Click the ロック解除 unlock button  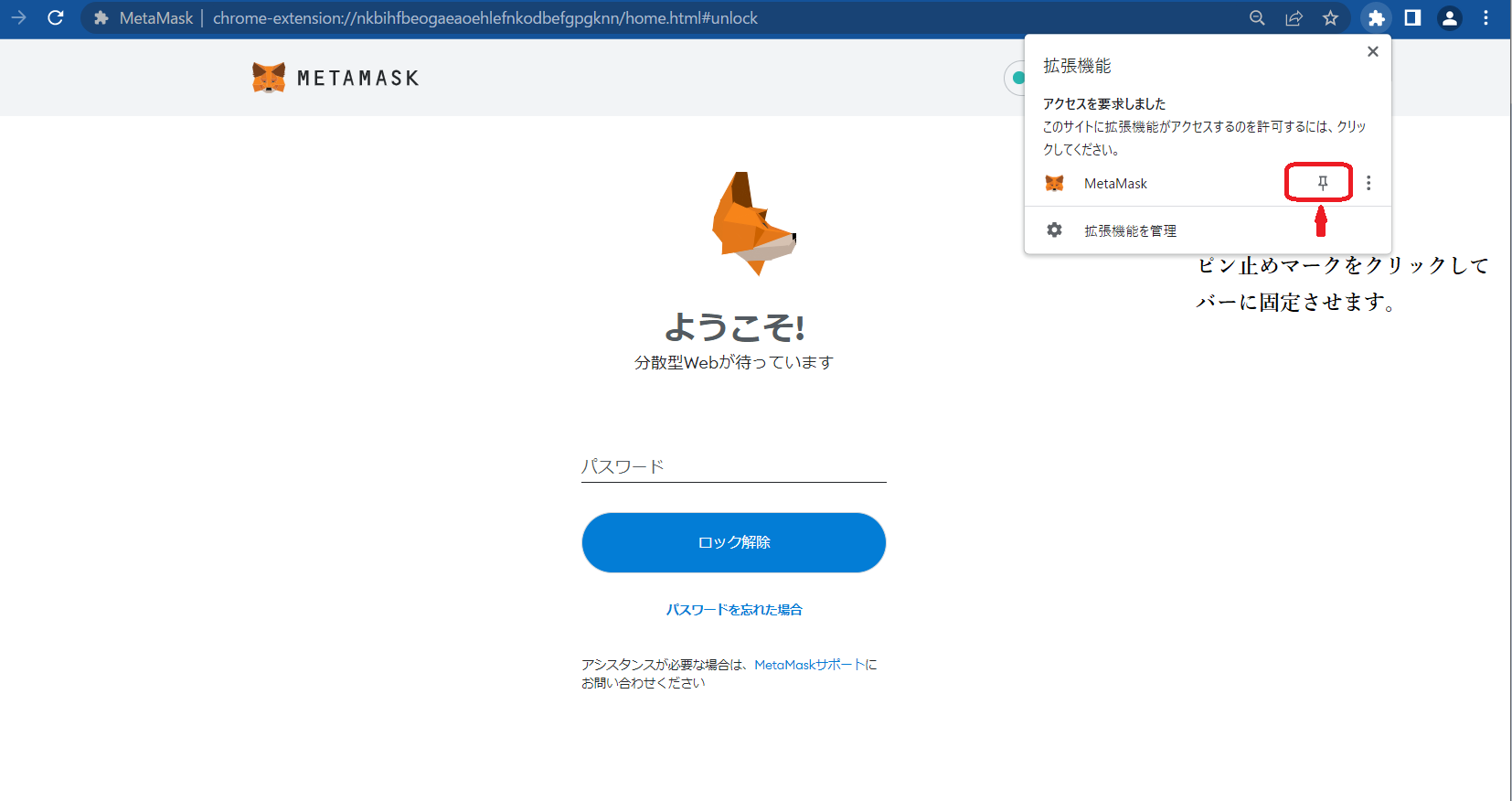[x=734, y=542]
